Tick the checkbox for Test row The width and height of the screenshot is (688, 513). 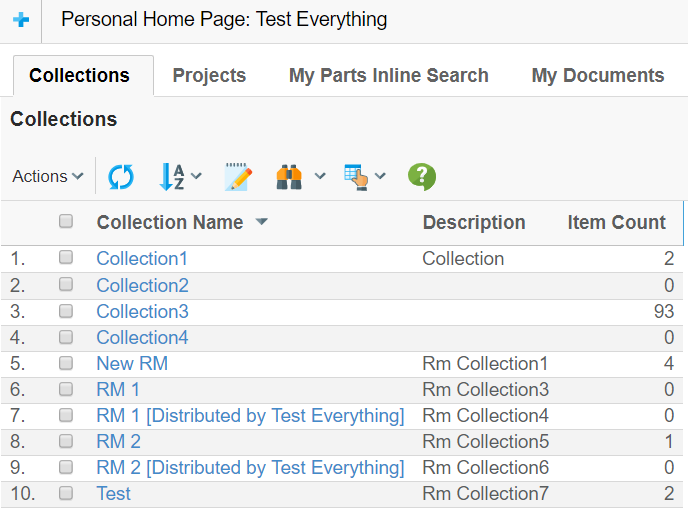(x=66, y=493)
